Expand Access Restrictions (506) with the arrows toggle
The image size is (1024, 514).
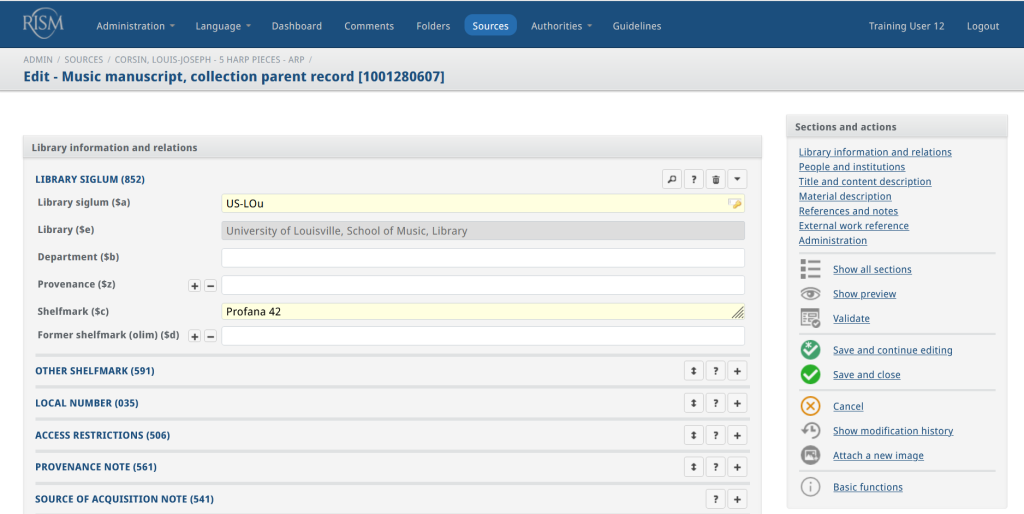pyautogui.click(x=692, y=436)
